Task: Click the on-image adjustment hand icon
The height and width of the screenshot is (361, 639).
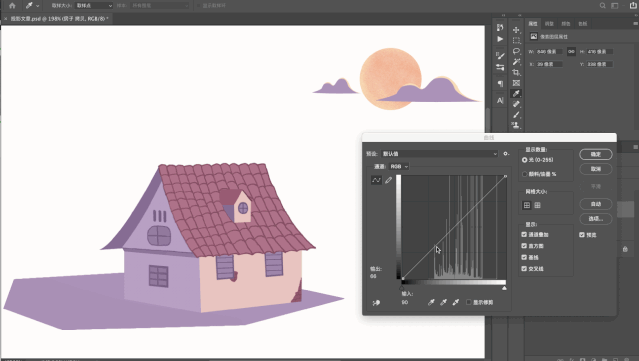Action: click(376, 302)
